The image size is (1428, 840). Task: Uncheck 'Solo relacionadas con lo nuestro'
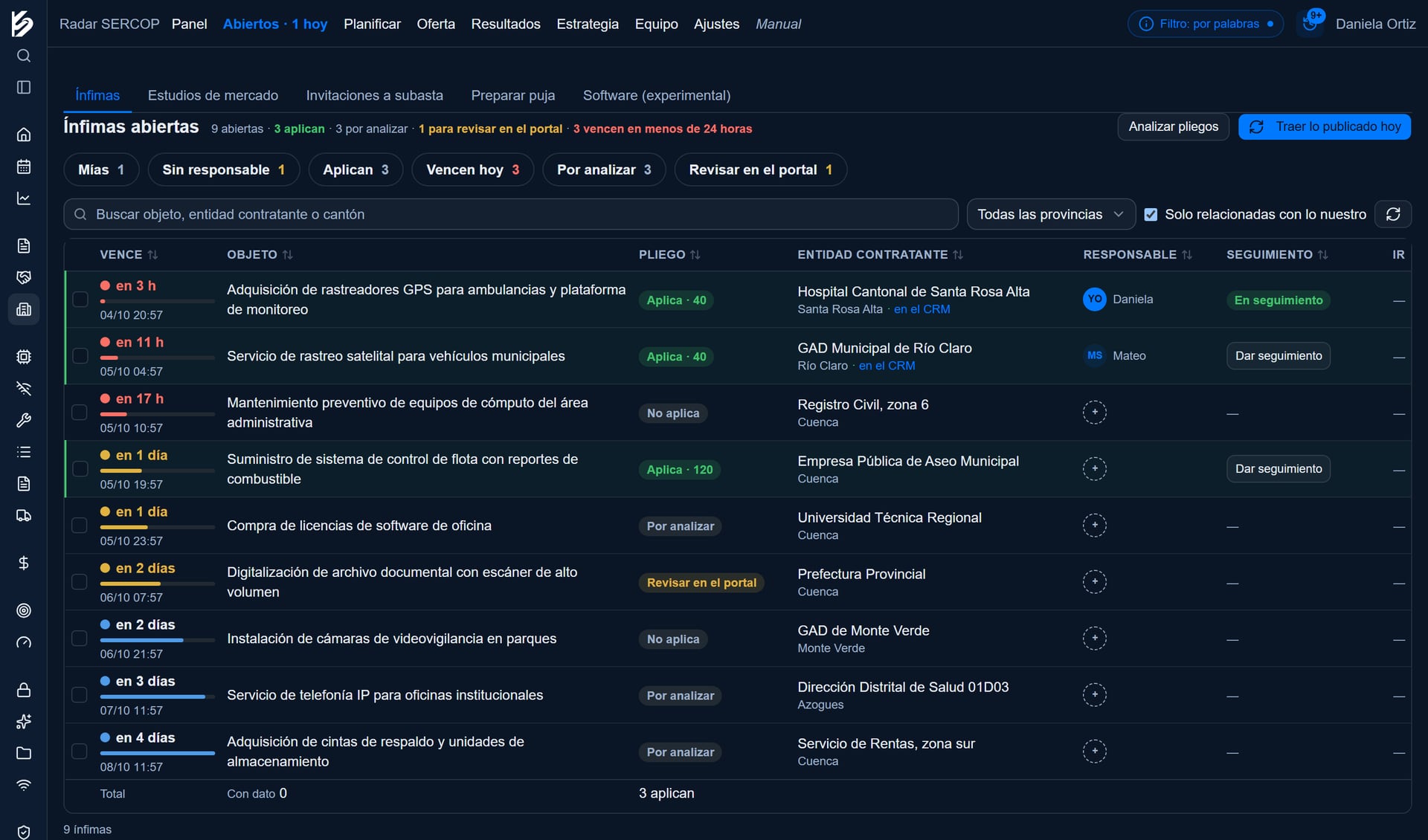coord(1151,214)
